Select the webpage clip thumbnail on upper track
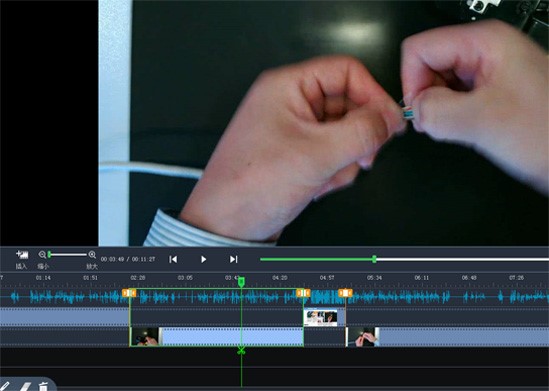Image resolution: width=549 pixels, height=391 pixels. point(320,317)
